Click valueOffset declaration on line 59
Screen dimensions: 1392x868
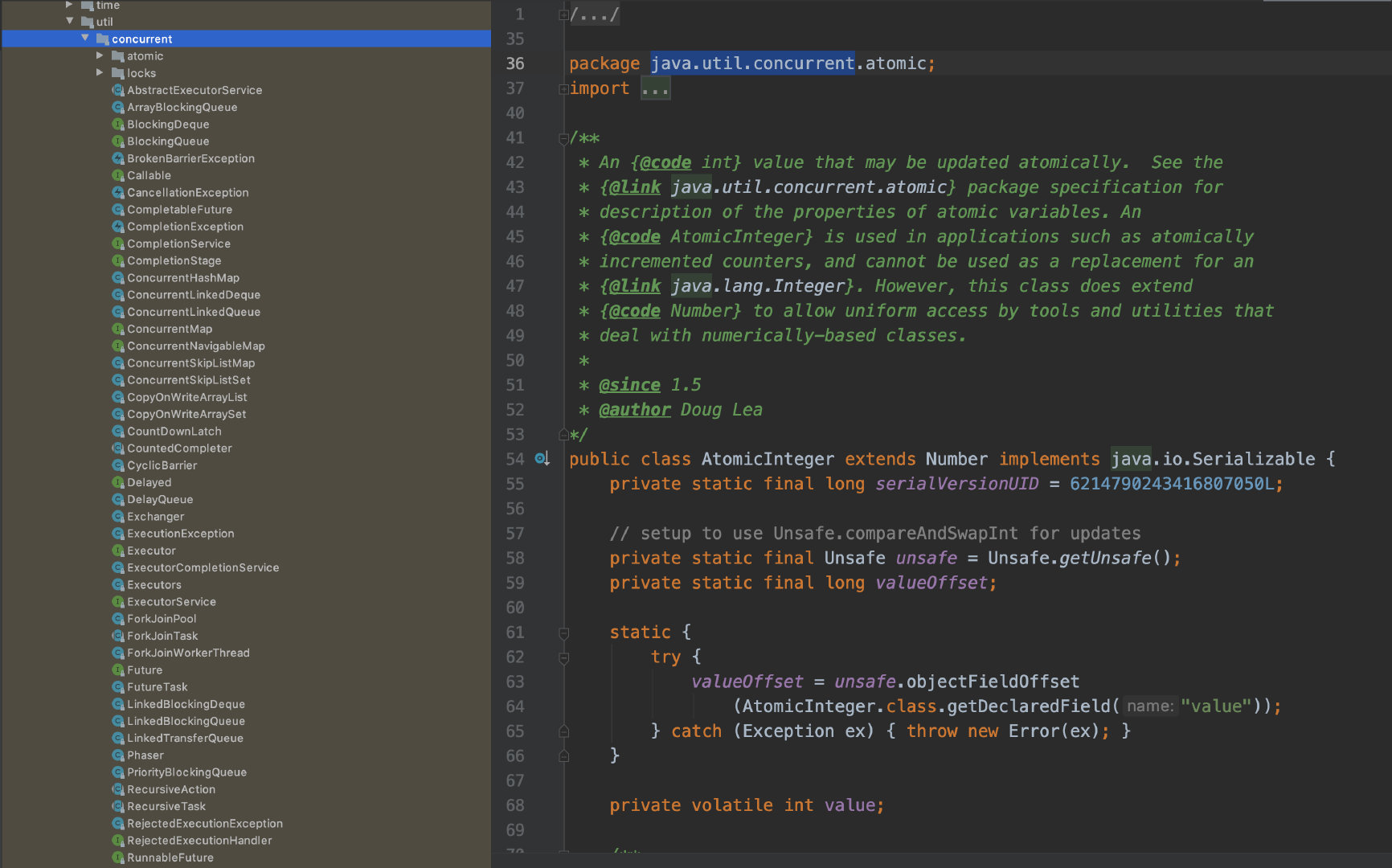click(931, 583)
